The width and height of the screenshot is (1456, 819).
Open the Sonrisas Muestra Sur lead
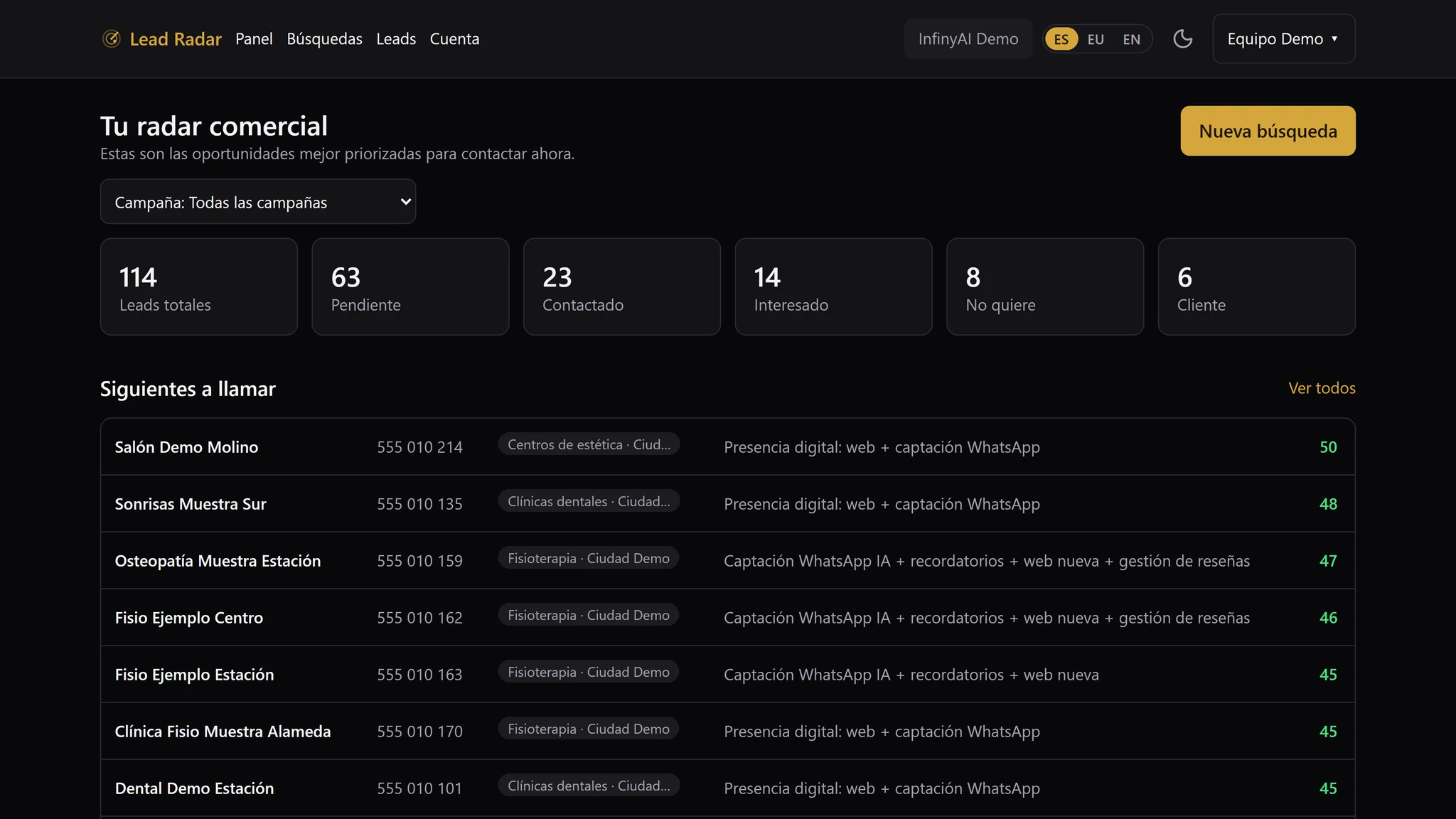pos(728,504)
